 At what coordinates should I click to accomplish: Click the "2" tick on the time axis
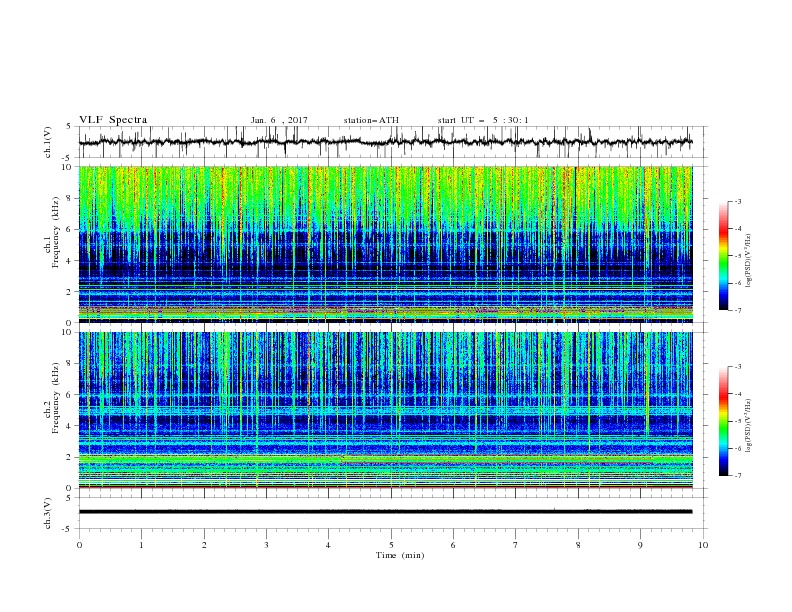click(x=204, y=545)
